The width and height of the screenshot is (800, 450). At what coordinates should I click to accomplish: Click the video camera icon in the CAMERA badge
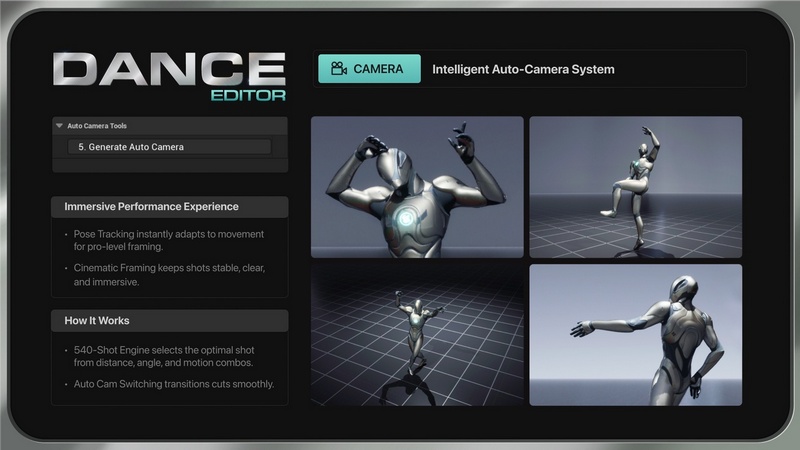point(338,69)
